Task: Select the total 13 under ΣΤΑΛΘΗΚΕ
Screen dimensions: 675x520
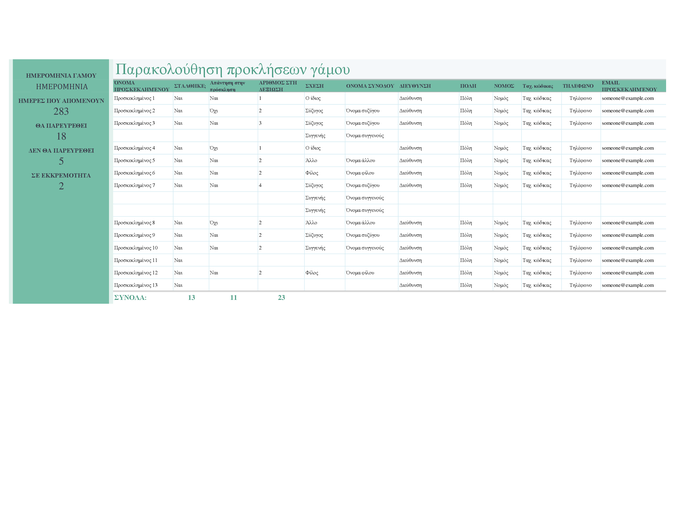Action: (x=192, y=298)
